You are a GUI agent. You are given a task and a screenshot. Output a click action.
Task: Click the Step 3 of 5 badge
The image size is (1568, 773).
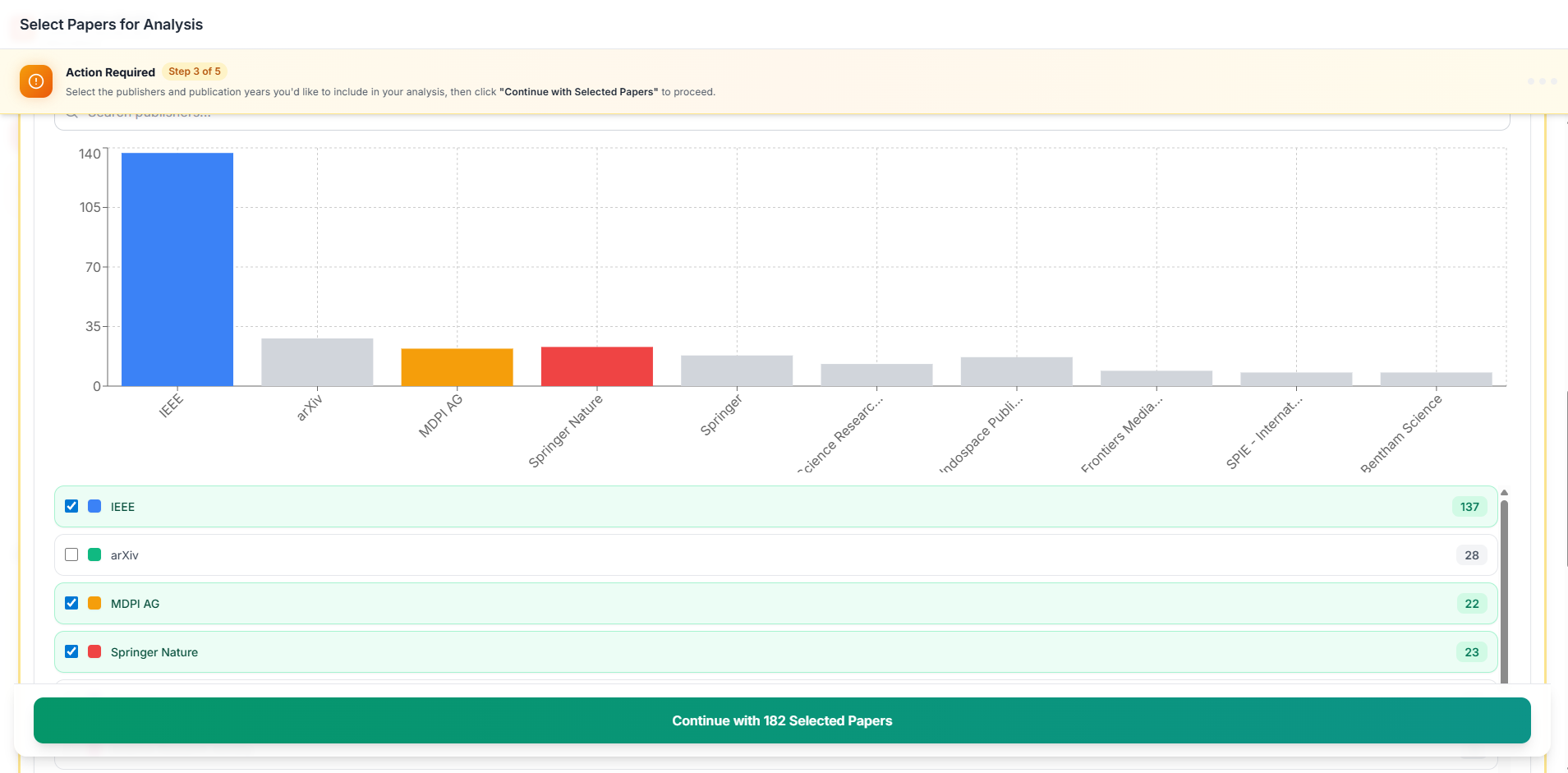[x=194, y=71]
